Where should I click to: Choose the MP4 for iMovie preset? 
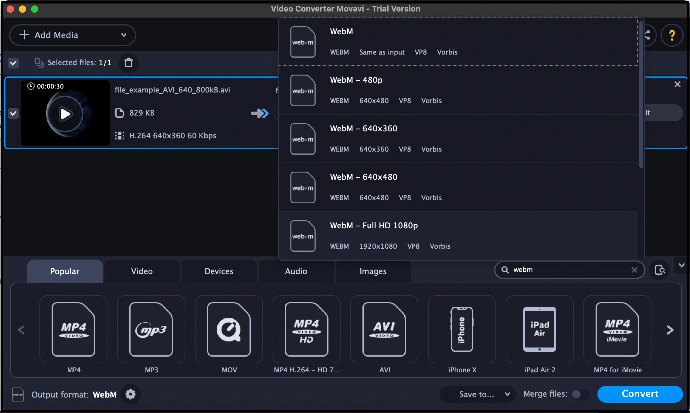point(618,329)
